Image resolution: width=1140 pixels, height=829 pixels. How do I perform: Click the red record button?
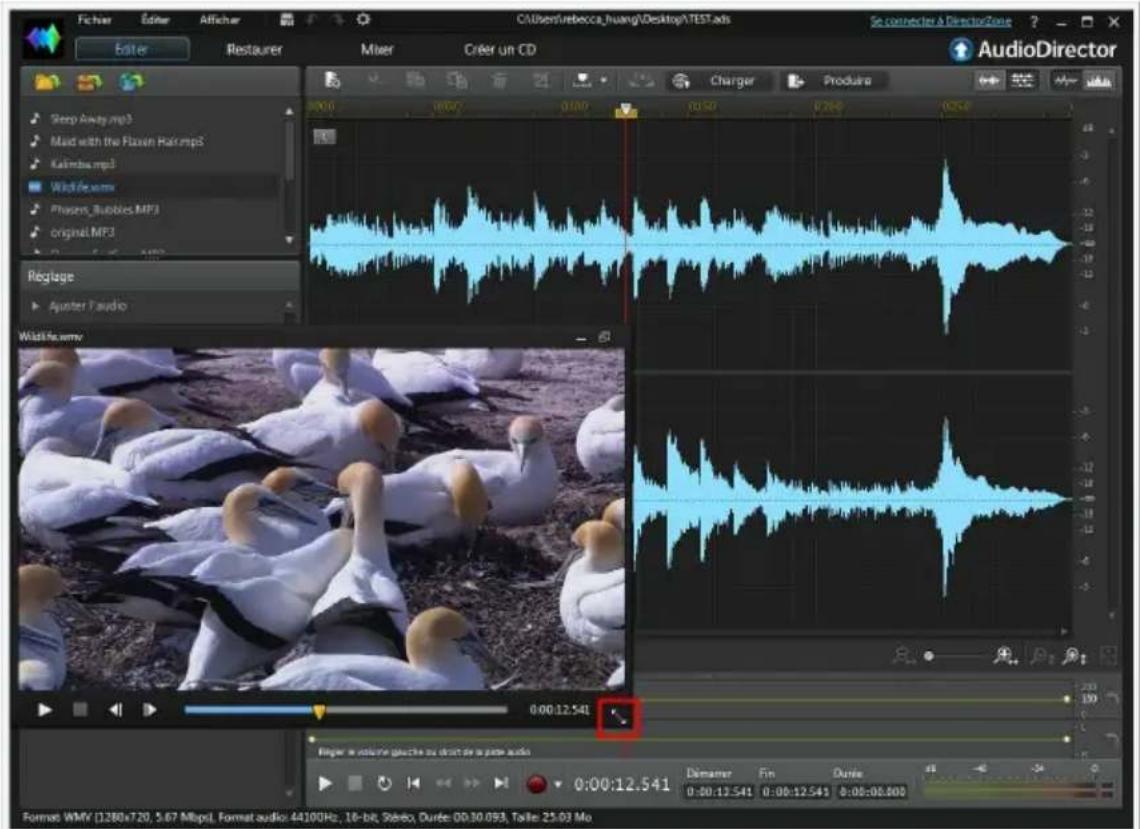[537, 784]
